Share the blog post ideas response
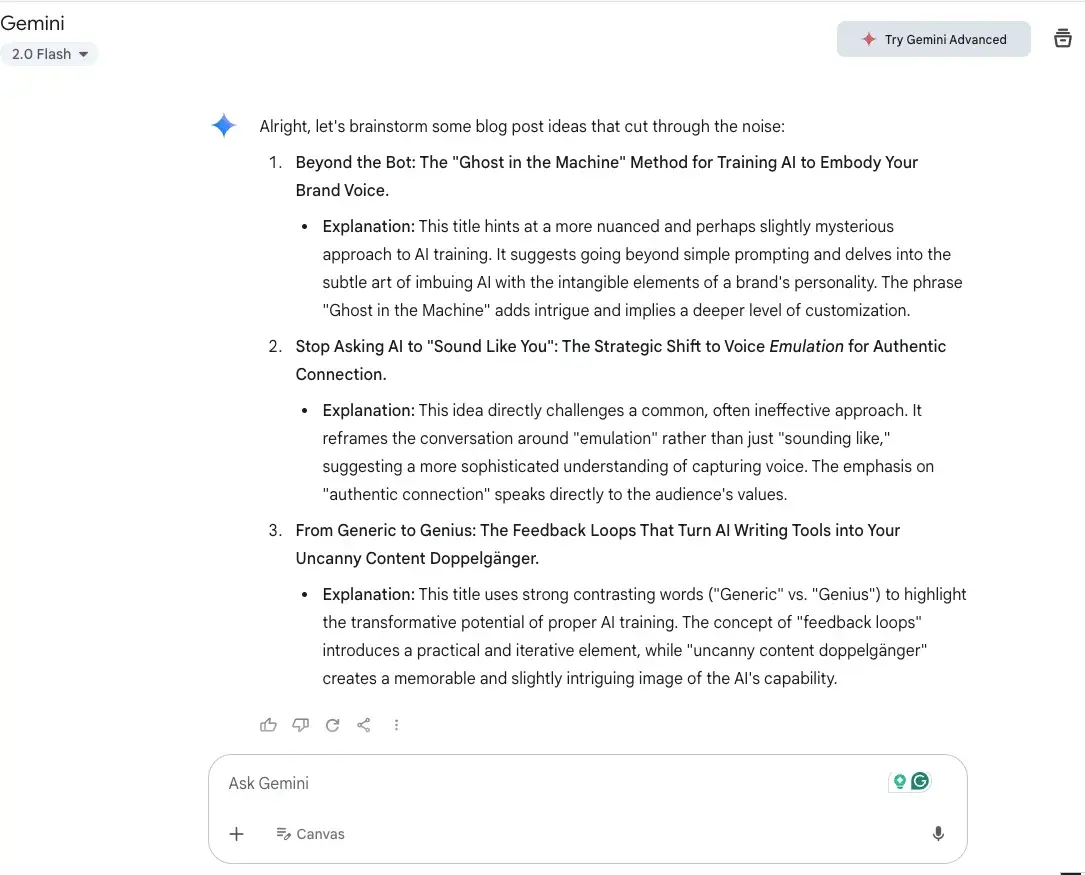The image size is (1085, 875). [364, 725]
